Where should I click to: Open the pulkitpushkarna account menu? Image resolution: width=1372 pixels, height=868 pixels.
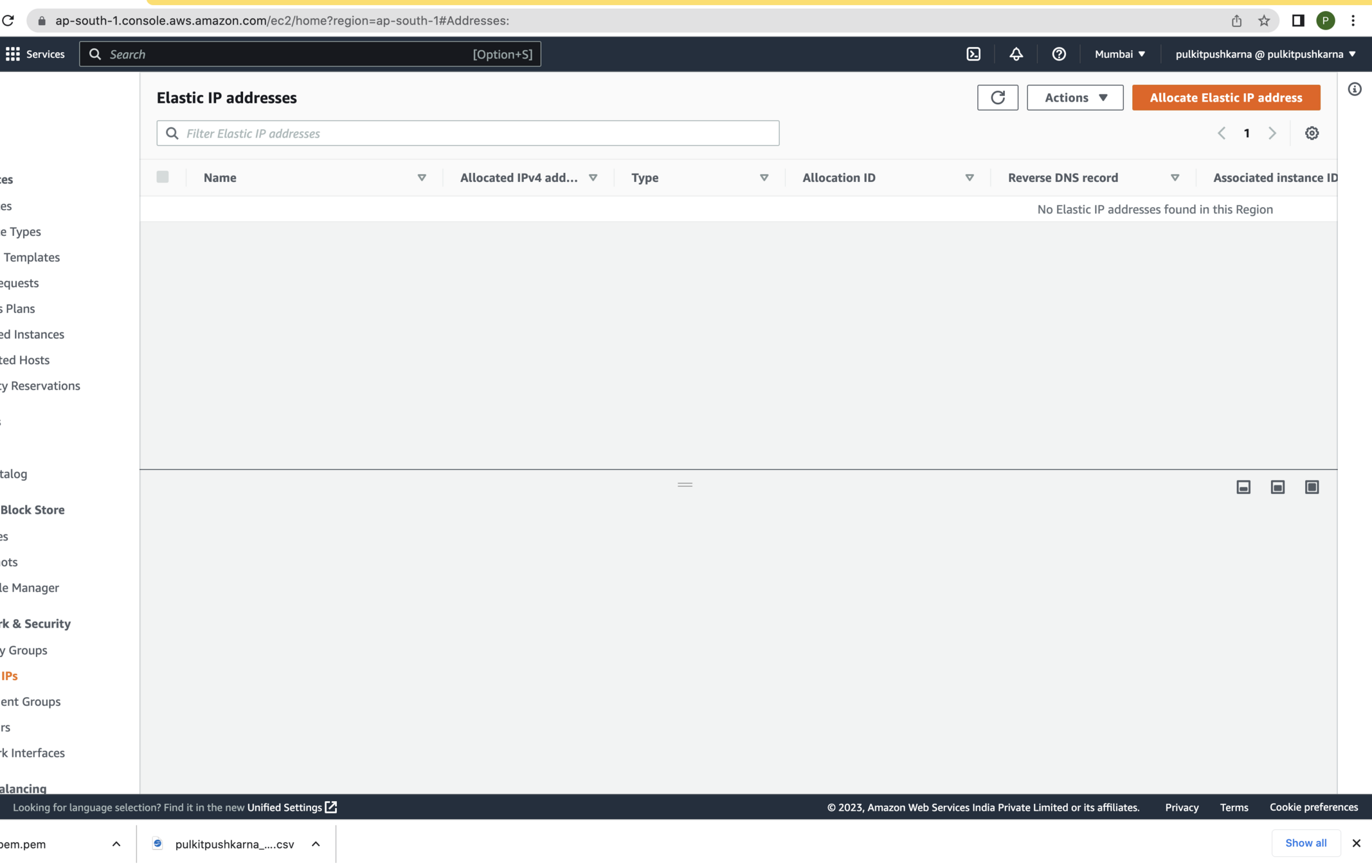1265,54
